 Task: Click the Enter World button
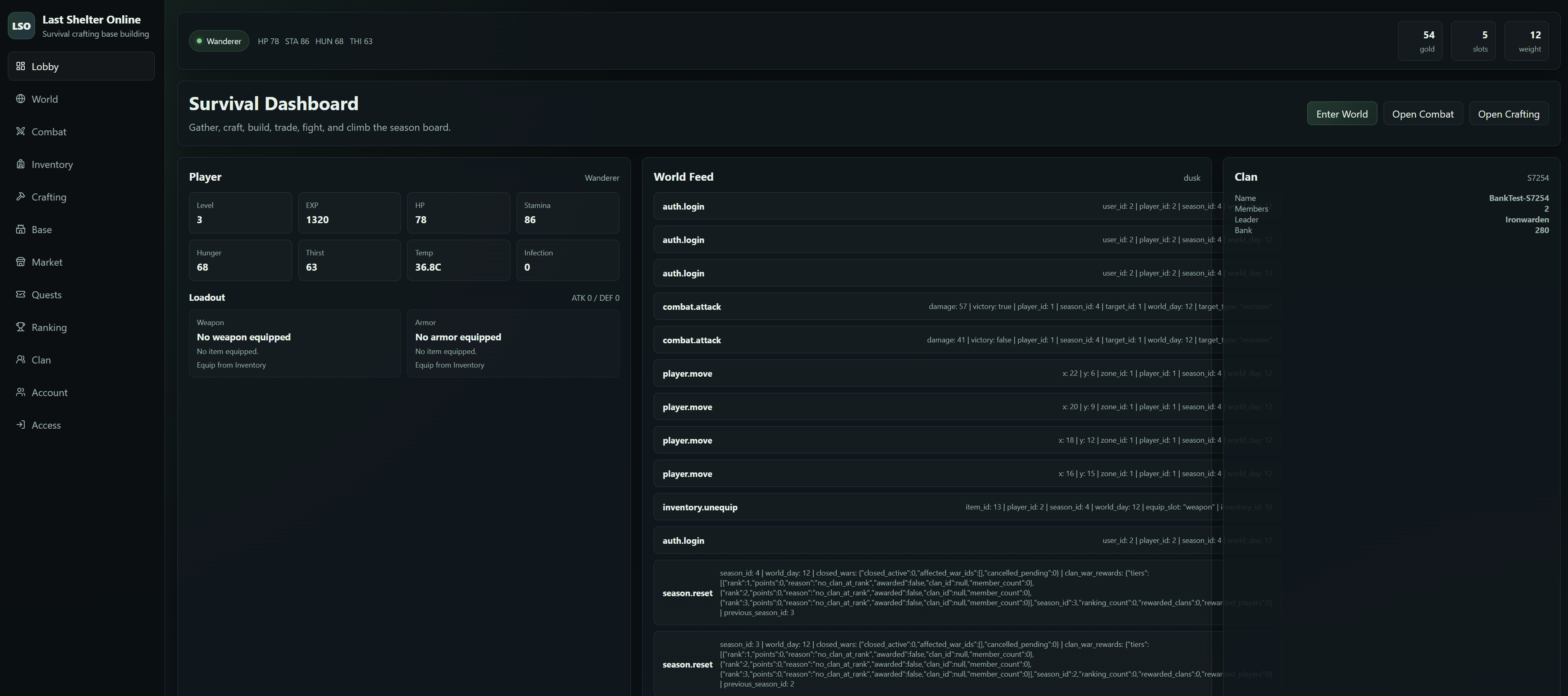coord(1341,114)
